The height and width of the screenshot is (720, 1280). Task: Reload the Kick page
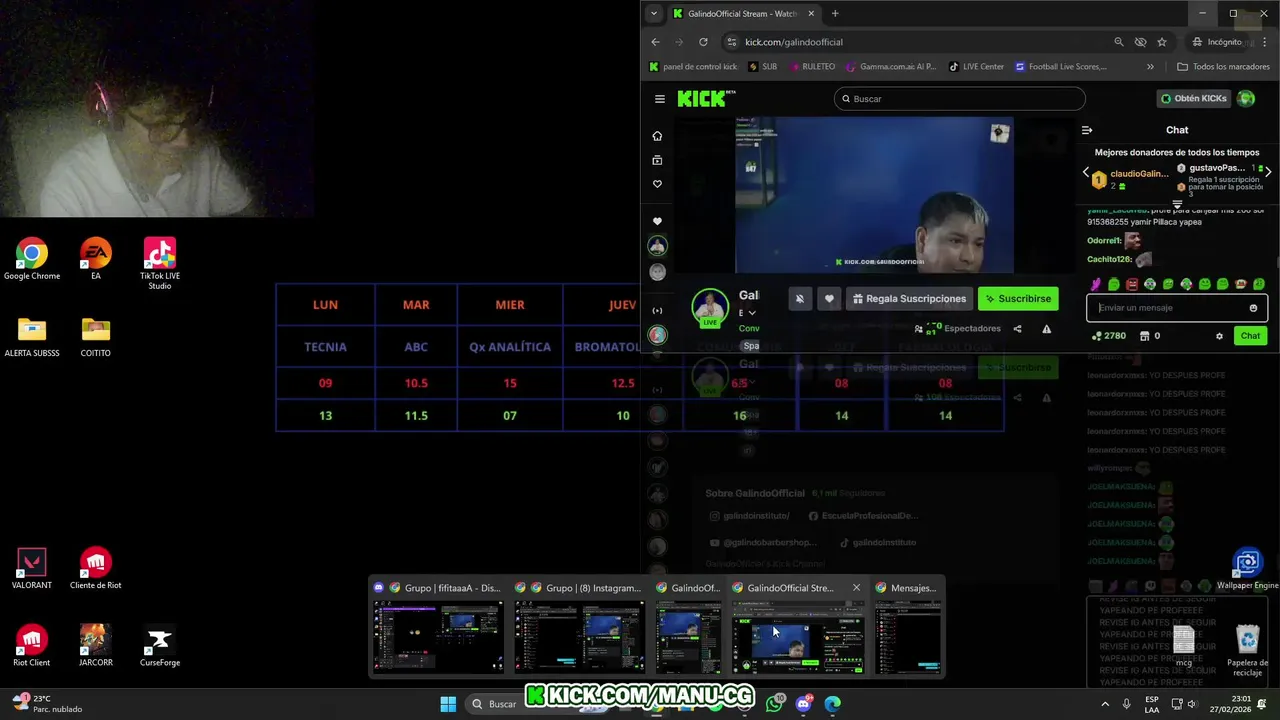(703, 42)
